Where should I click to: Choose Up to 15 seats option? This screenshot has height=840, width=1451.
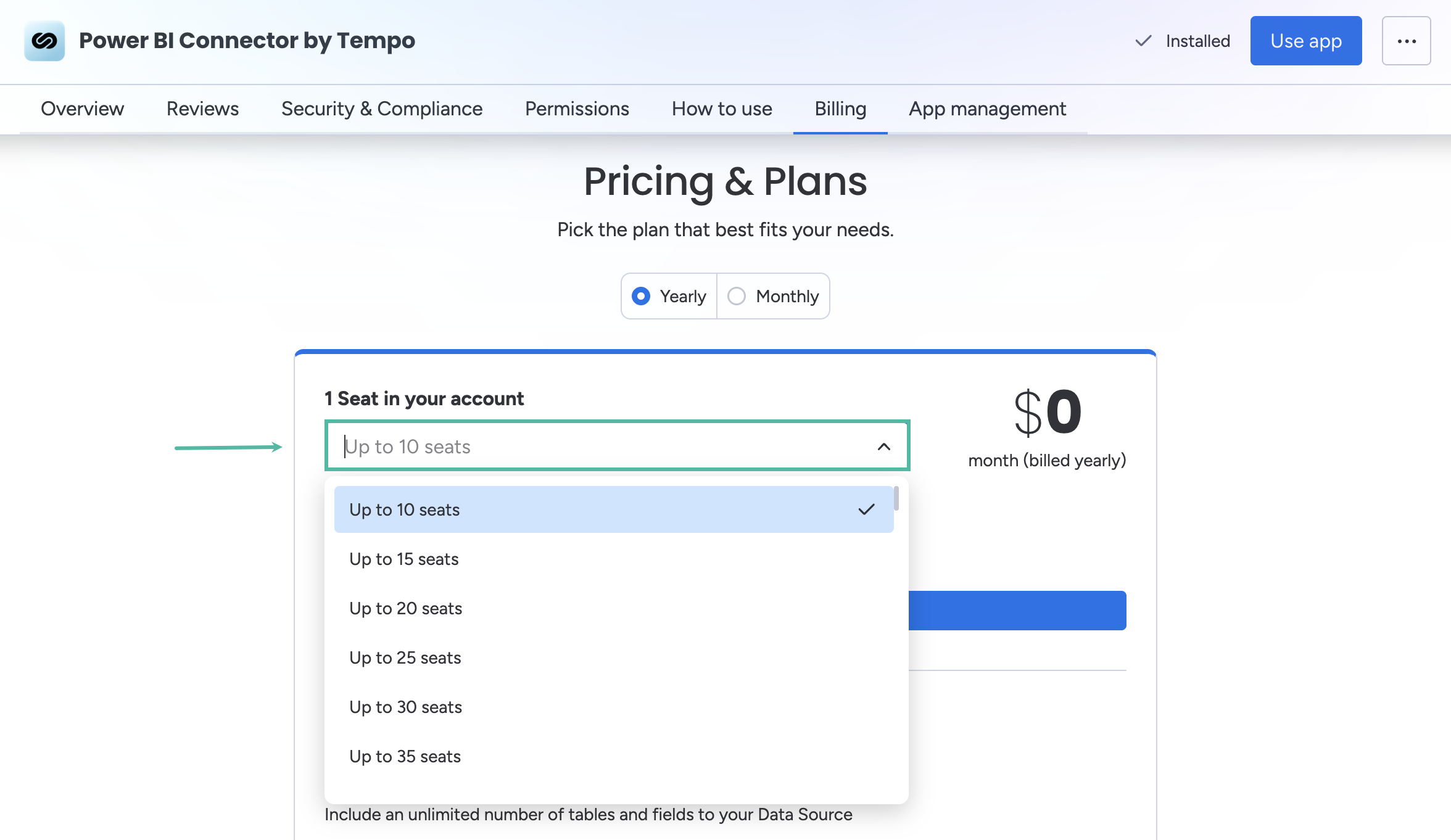(614, 559)
